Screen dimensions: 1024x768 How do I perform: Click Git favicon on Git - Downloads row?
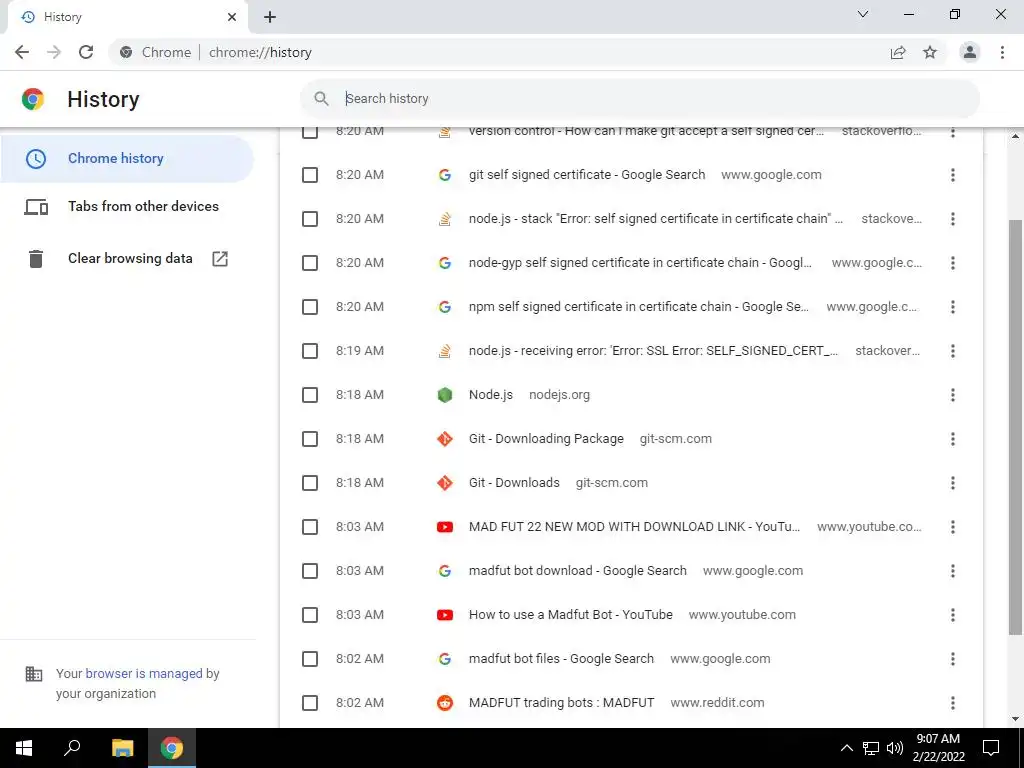(445, 483)
